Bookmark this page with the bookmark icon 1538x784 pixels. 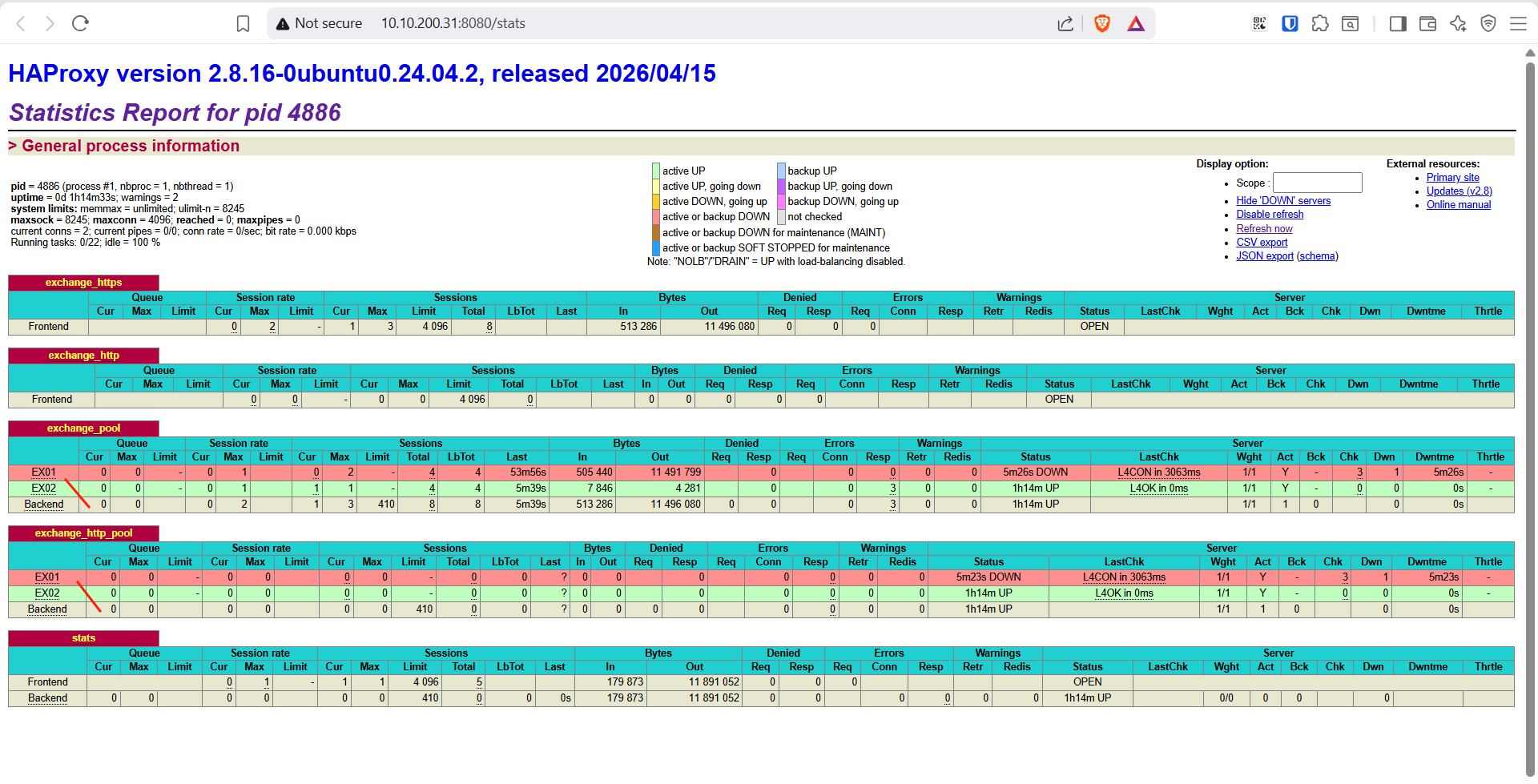(244, 24)
